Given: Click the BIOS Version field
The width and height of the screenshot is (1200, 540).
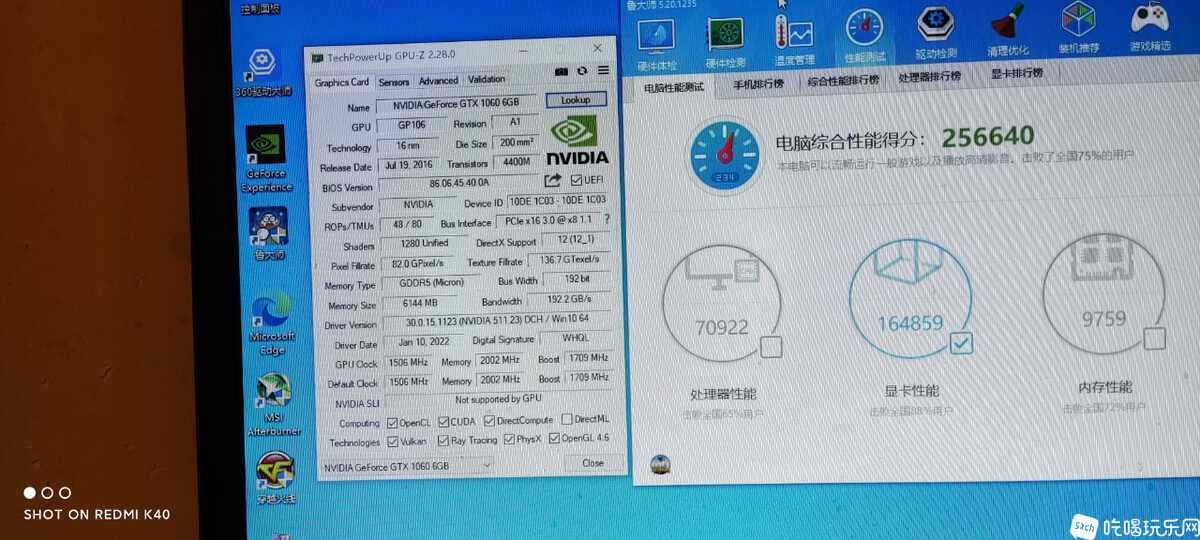Looking at the screenshot, I should pyautogui.click(x=459, y=183).
